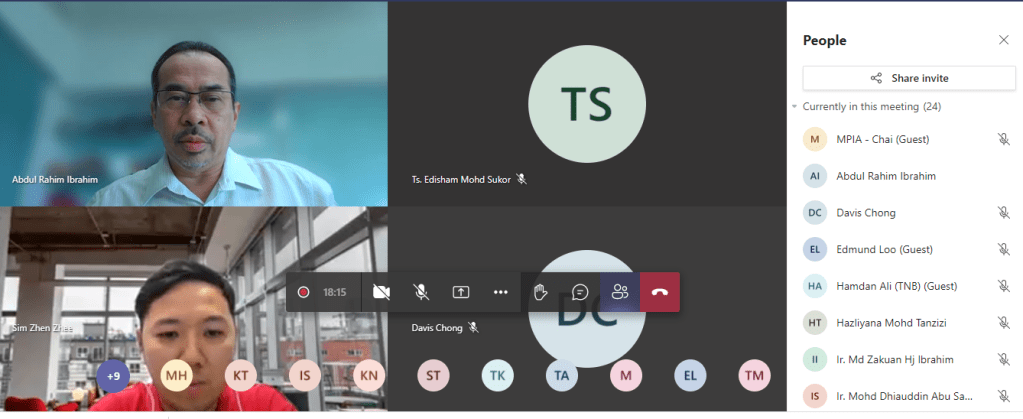This screenshot has height=419, width=1023.
Task: Select MPIA - Chai (Guest) in the list
Action: click(882, 139)
